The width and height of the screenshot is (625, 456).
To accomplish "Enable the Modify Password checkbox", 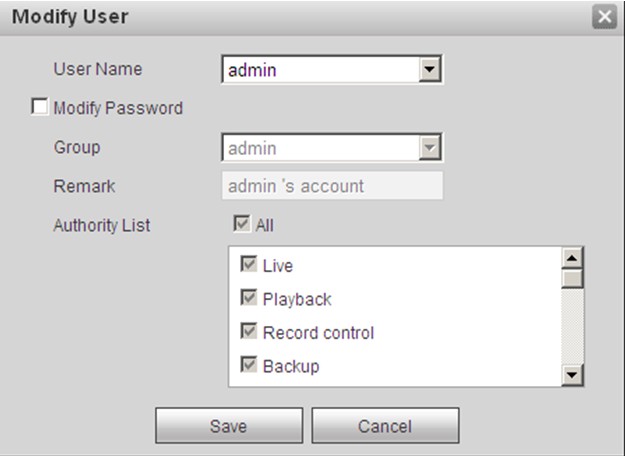I will click(40, 107).
